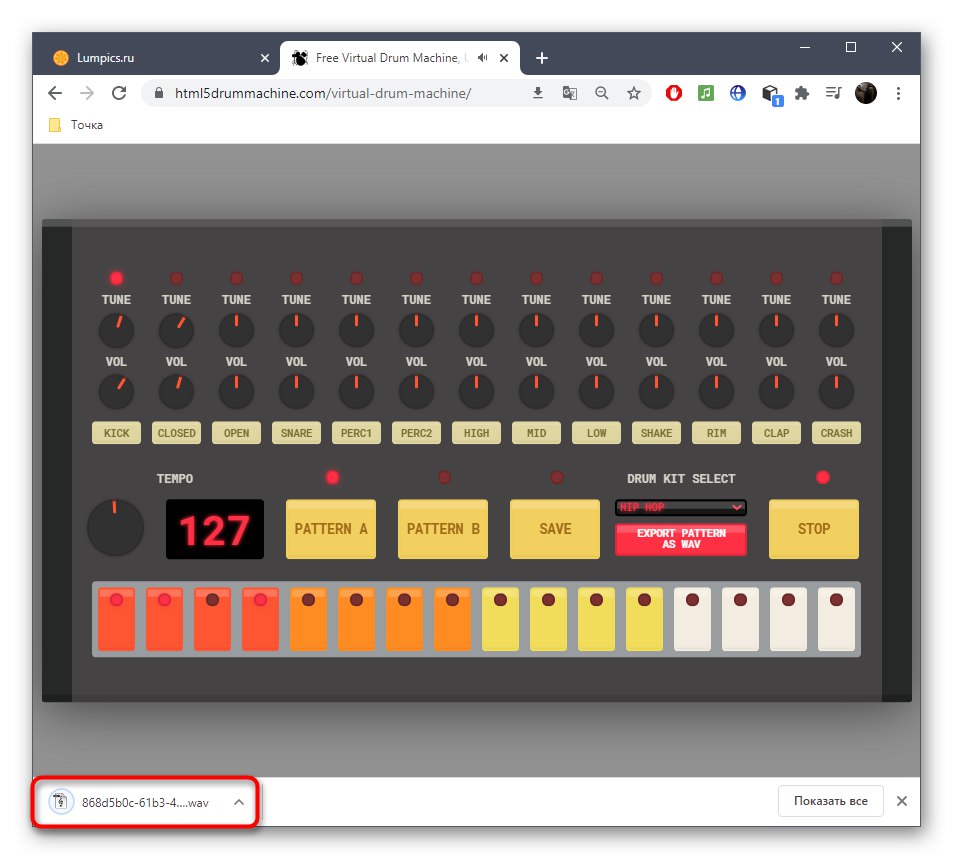The height and width of the screenshot is (859, 953).
Task: Switch to the Lumpics.ru browser tab
Action: tap(160, 57)
